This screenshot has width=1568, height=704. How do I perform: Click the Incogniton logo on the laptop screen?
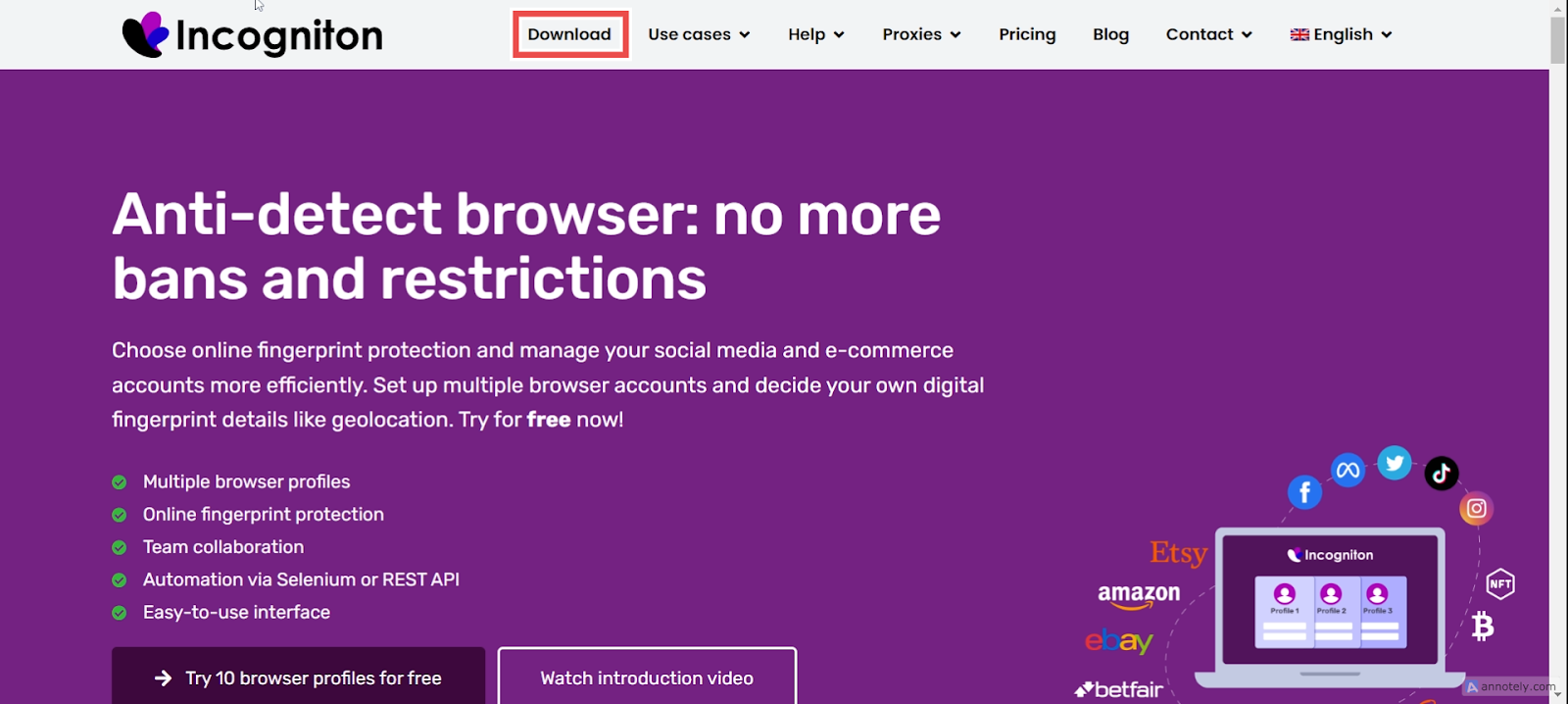(x=1330, y=555)
